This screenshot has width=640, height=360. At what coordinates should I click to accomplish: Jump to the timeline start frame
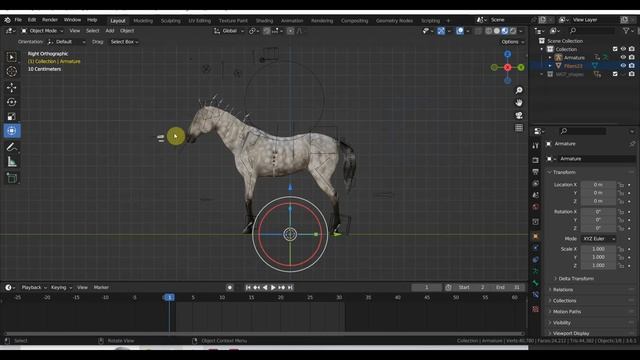coord(248,287)
